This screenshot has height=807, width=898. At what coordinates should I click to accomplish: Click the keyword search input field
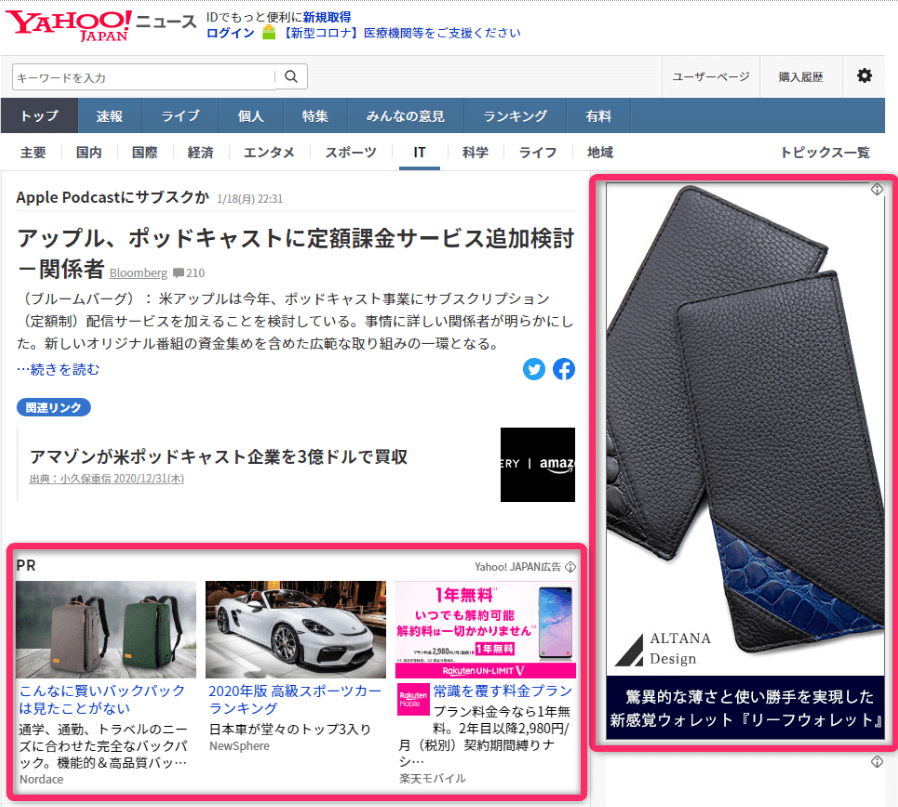[x=143, y=77]
